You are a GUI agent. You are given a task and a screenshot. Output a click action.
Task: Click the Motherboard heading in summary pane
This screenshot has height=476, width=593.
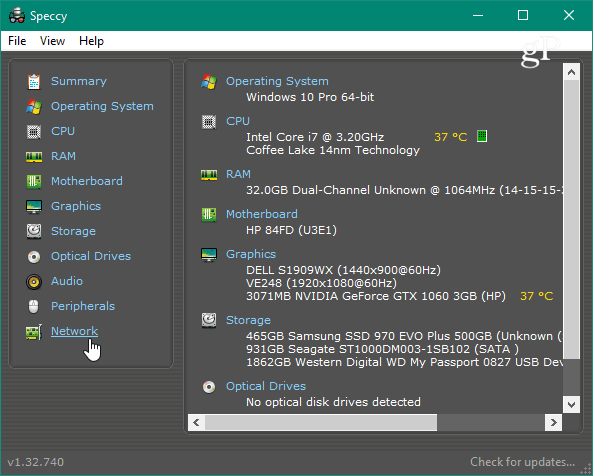click(262, 214)
